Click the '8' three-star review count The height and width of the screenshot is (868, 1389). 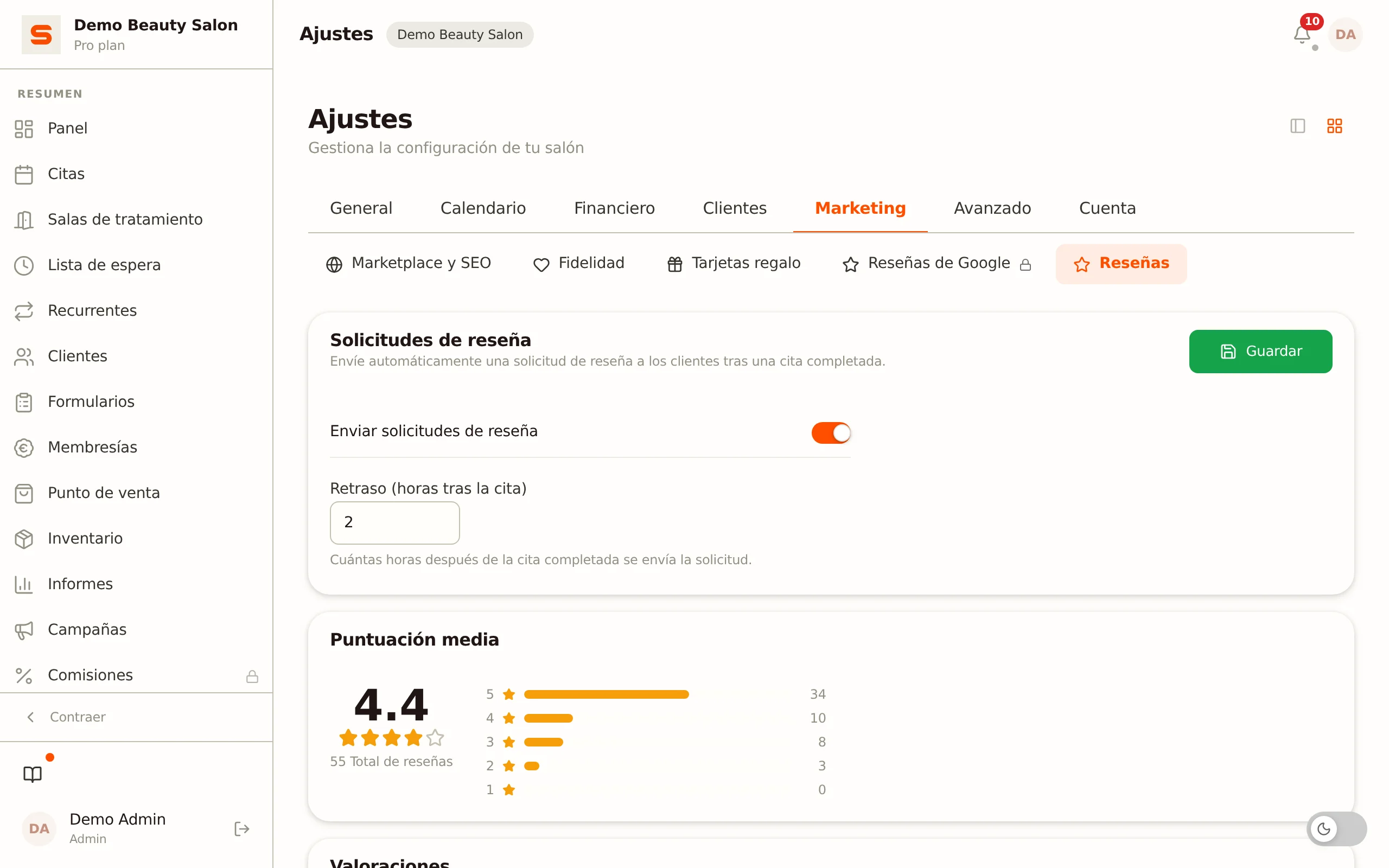click(821, 742)
